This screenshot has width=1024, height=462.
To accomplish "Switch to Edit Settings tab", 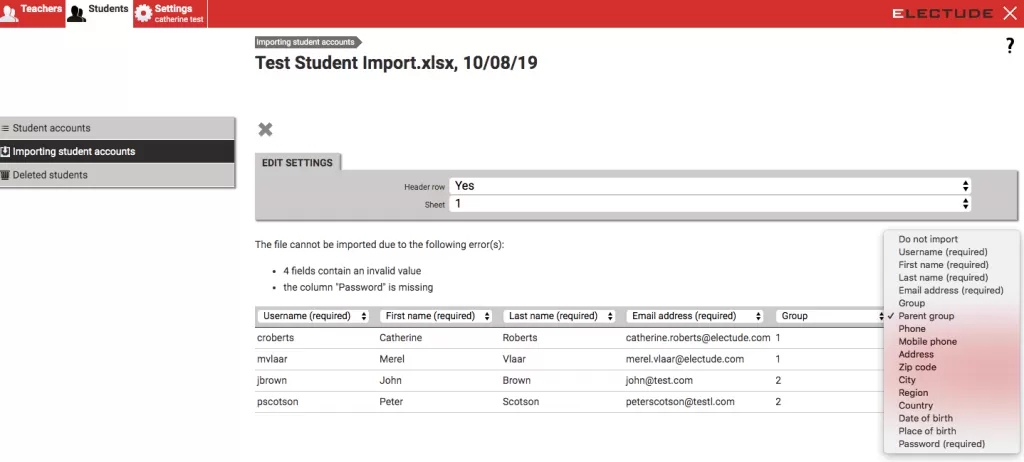I will click(x=297, y=163).
